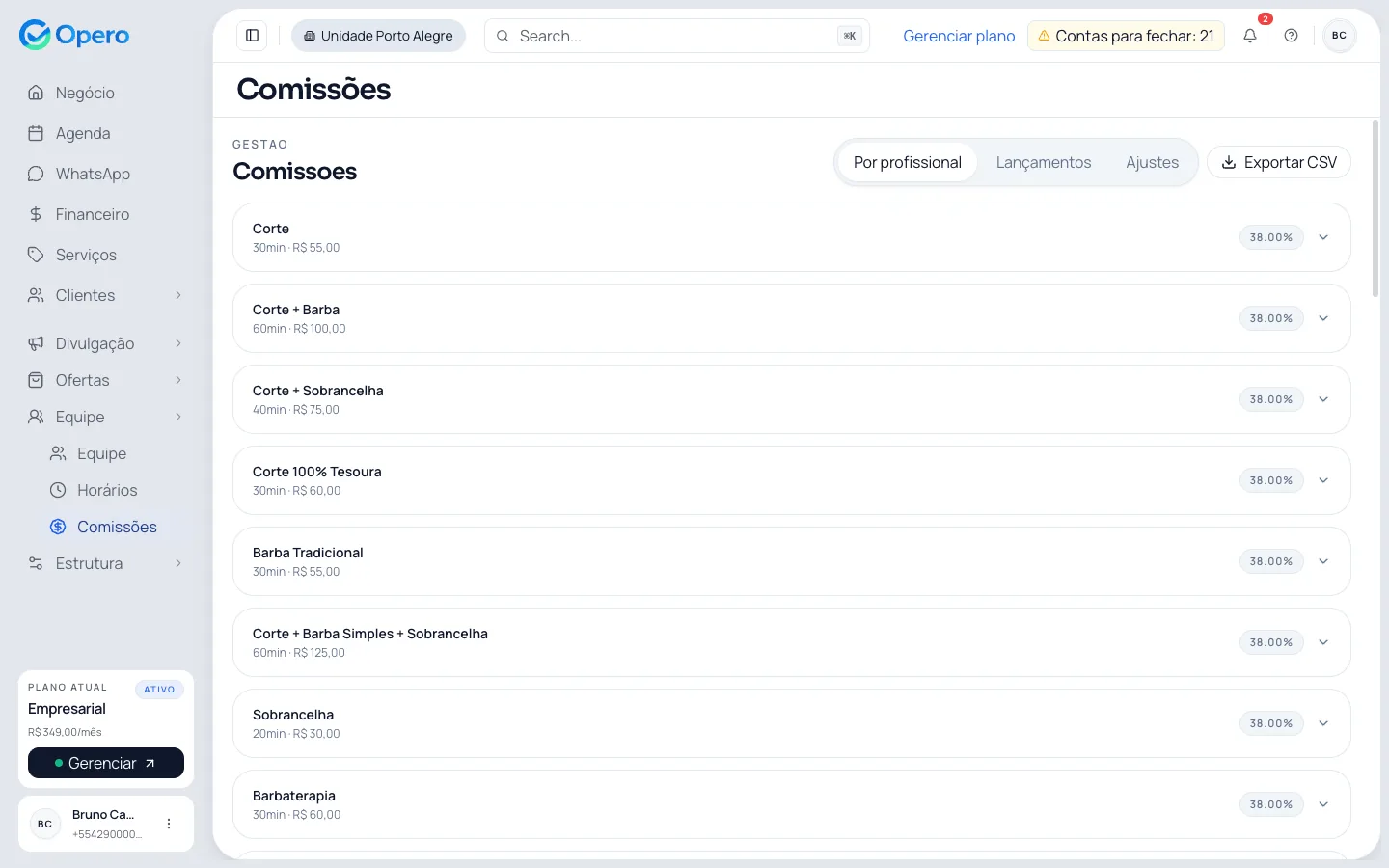Switch to the Lançamentos tab

click(x=1044, y=162)
